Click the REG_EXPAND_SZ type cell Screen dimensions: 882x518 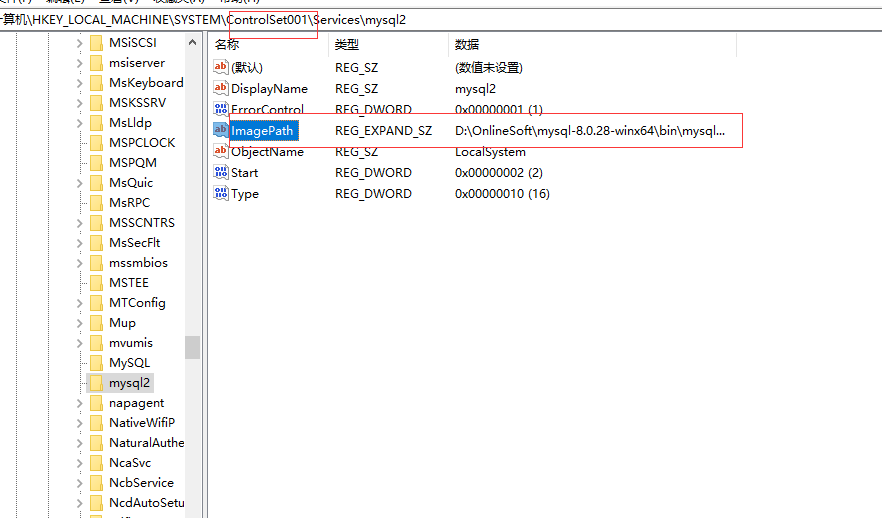(x=384, y=130)
